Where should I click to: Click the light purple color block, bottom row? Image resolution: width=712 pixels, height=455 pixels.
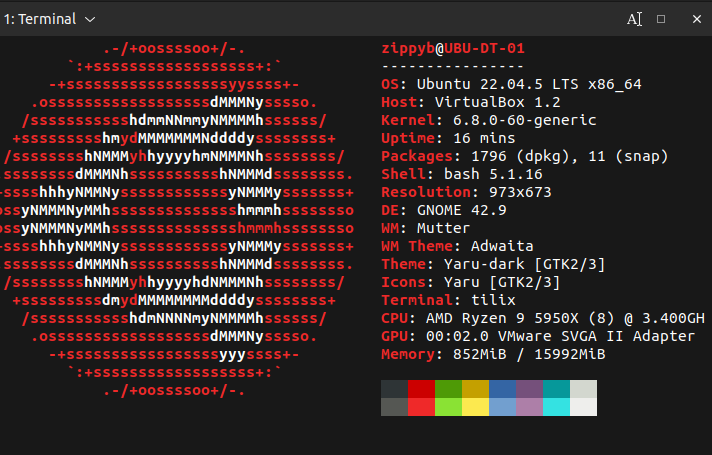point(529,407)
